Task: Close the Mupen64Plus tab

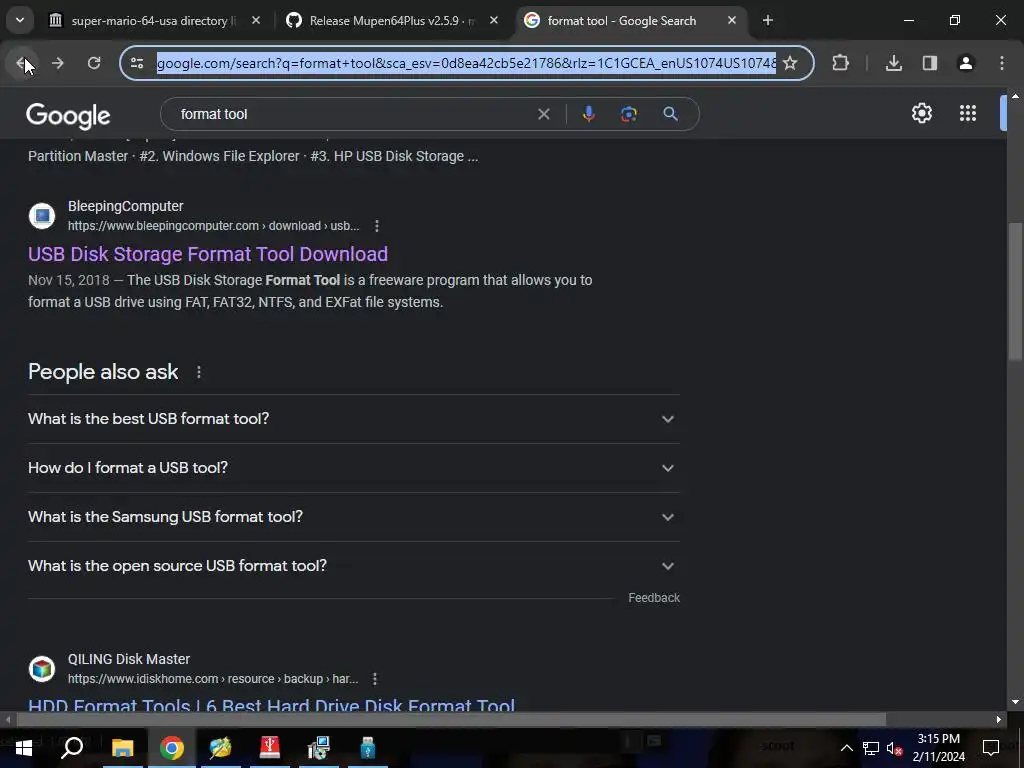Action: click(494, 21)
